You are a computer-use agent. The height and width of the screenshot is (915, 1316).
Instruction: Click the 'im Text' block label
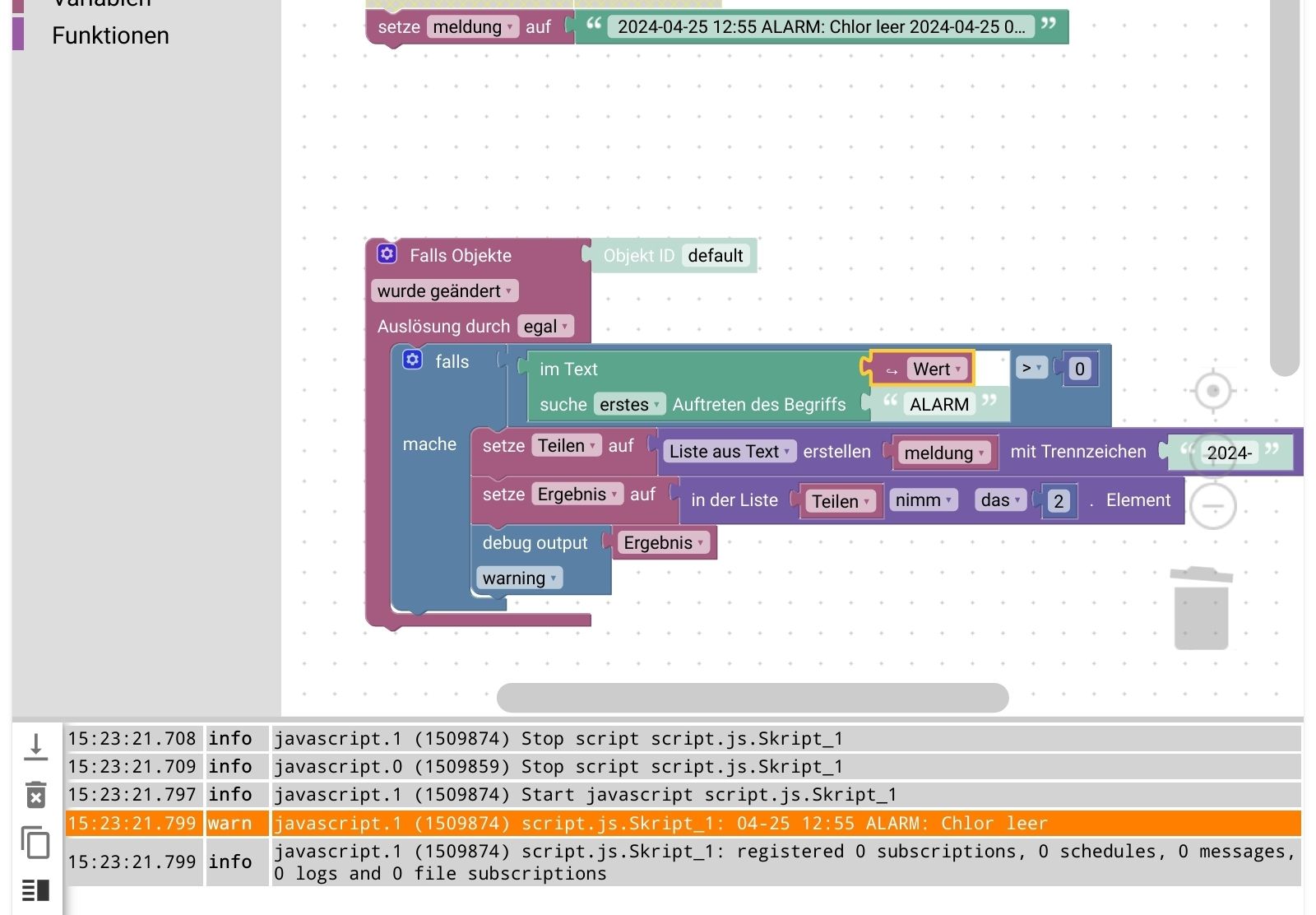point(568,369)
